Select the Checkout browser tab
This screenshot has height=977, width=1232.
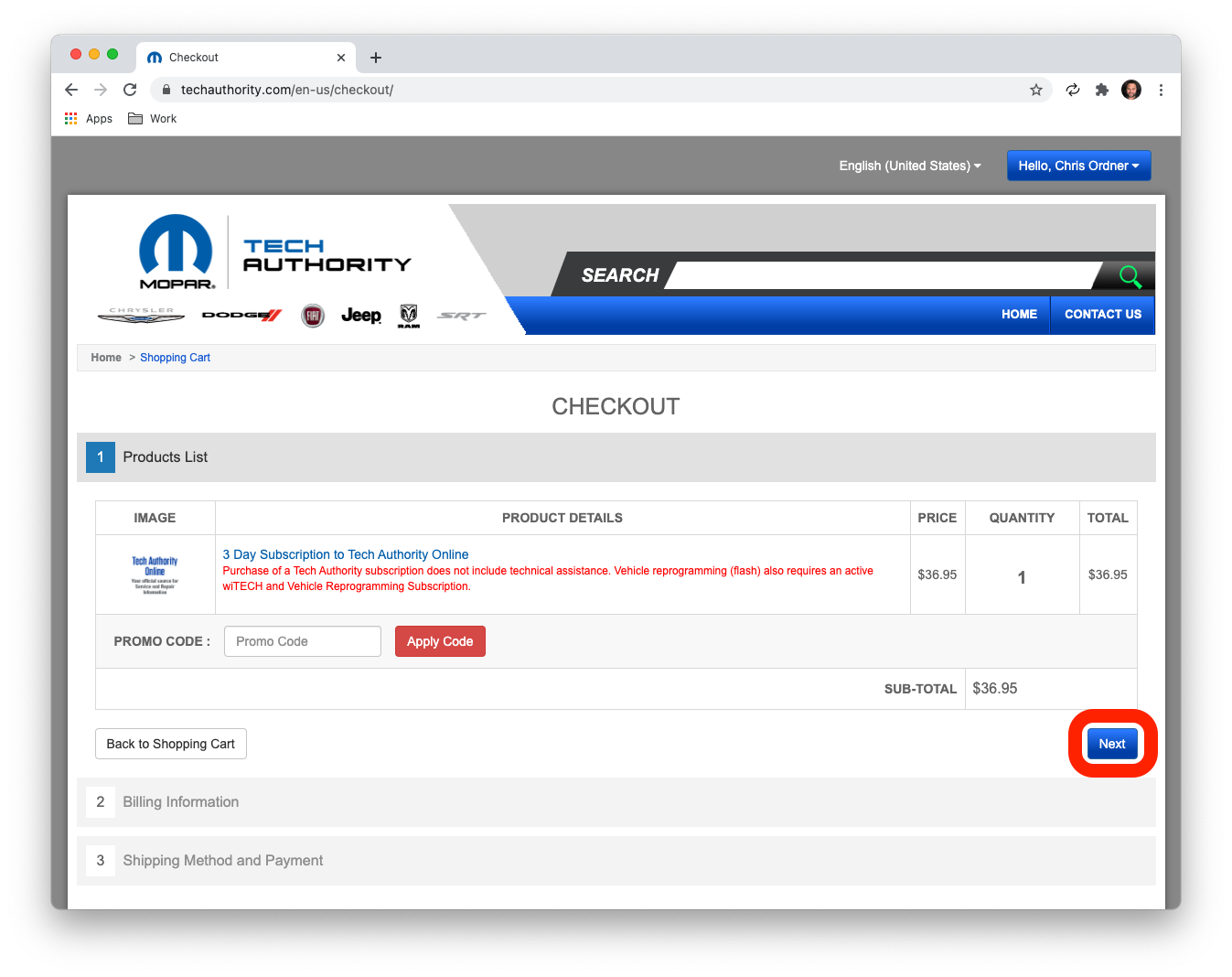[x=246, y=58]
